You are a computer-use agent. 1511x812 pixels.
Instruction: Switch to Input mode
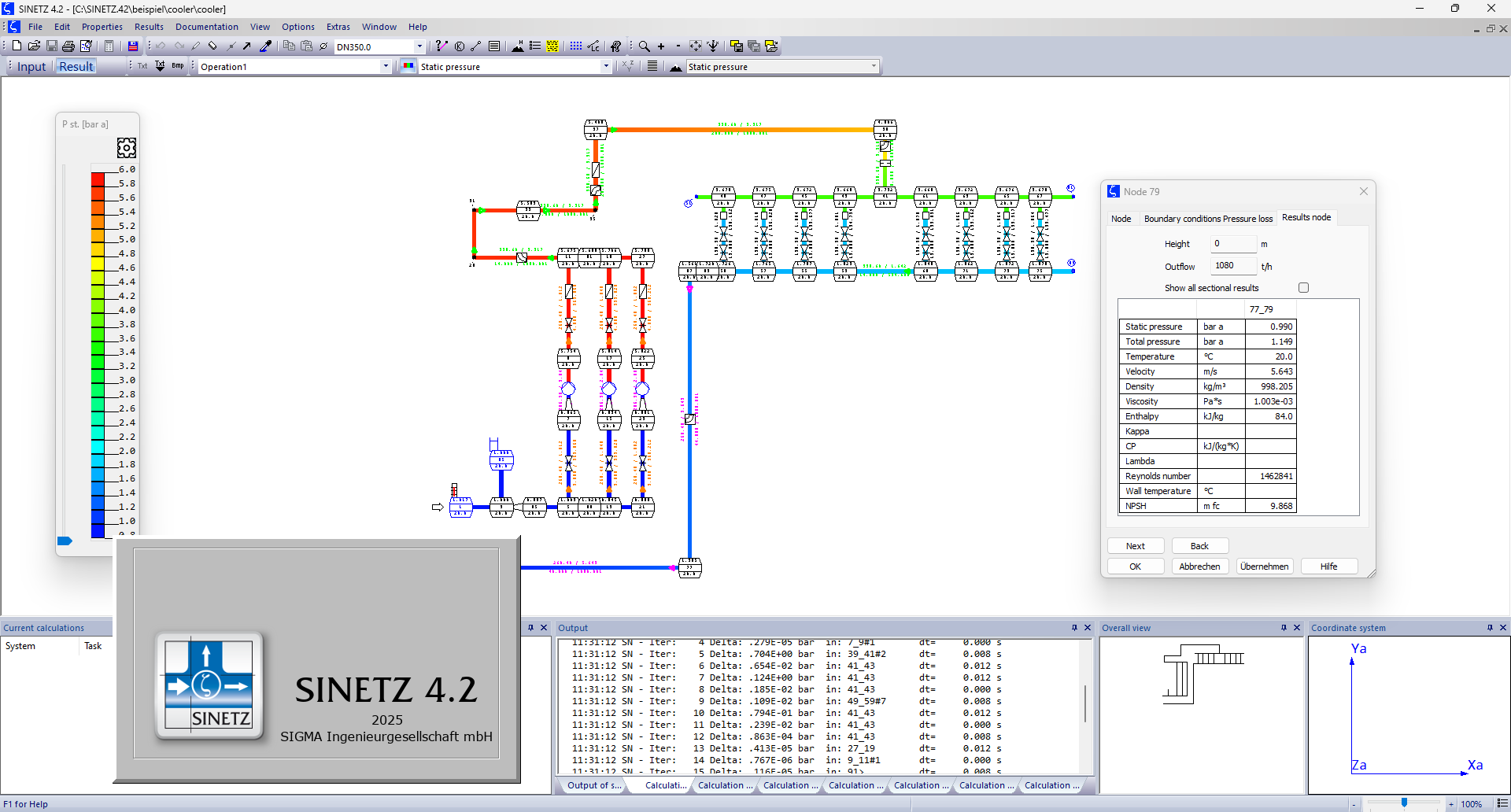(31, 67)
